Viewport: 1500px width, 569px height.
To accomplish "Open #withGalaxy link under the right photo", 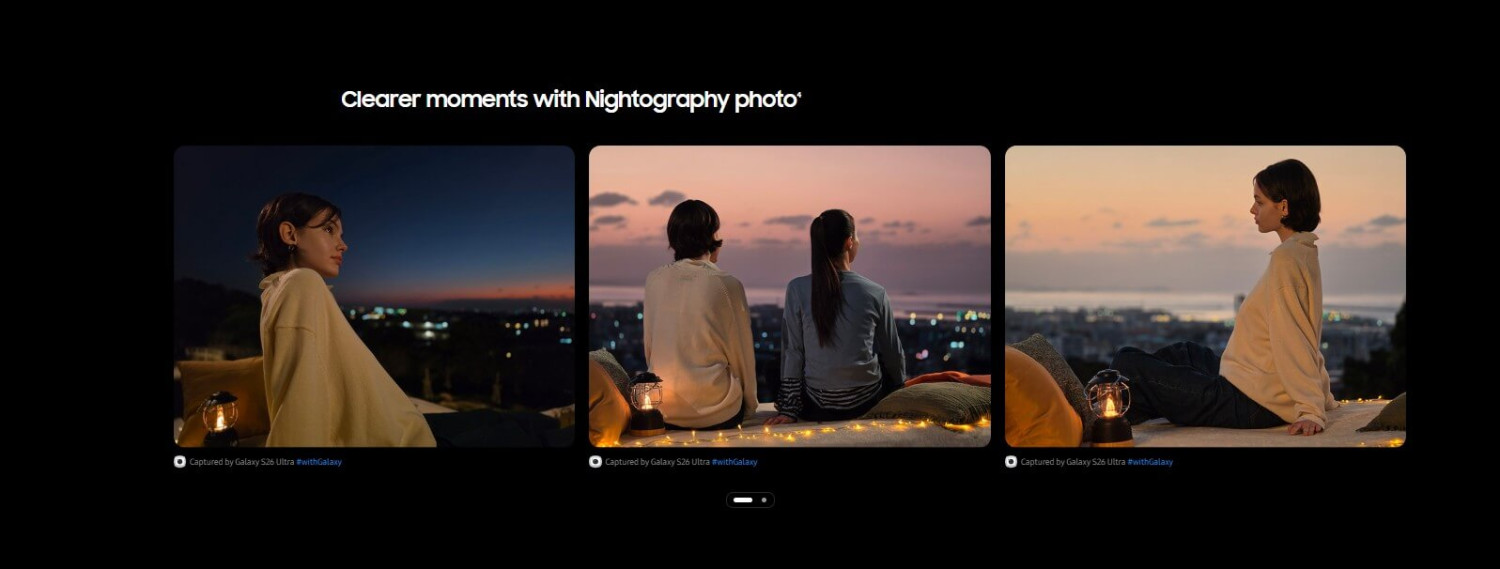I will point(1150,462).
